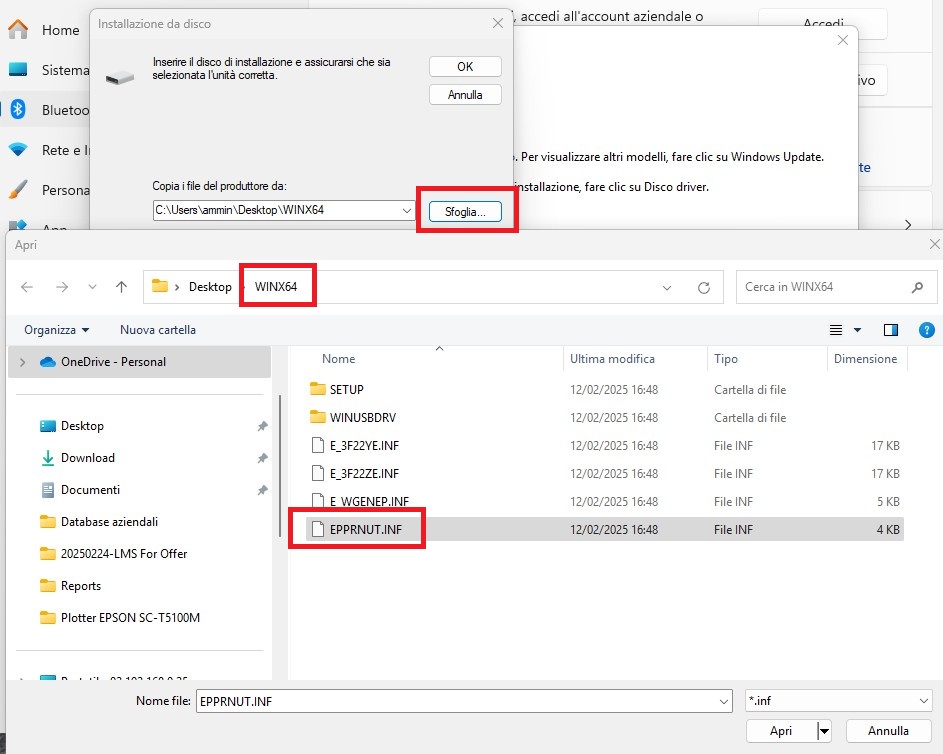
Task: Open the Plotter EPSON SC-T5100M folder
Action: pyautogui.click(x=130, y=618)
